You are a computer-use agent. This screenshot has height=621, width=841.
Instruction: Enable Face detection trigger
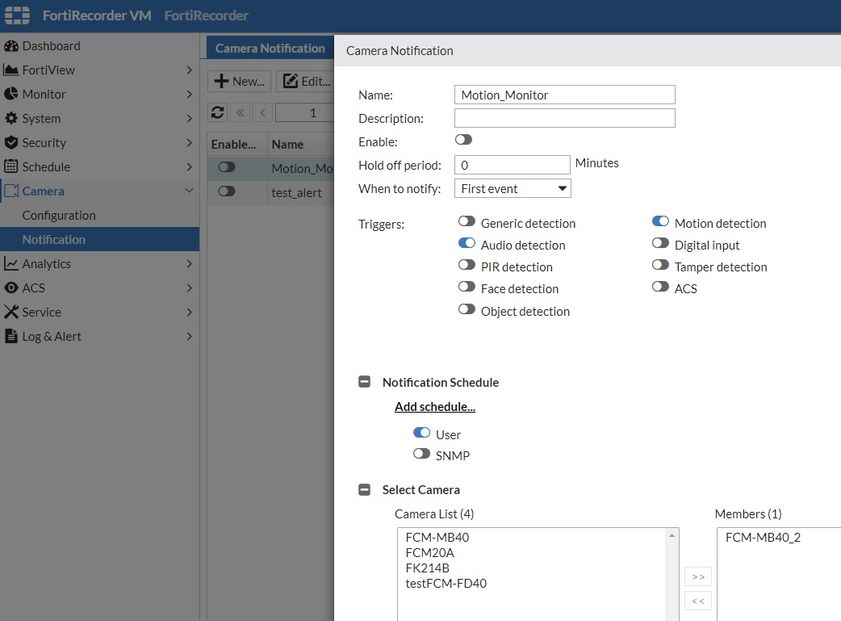[x=467, y=286]
